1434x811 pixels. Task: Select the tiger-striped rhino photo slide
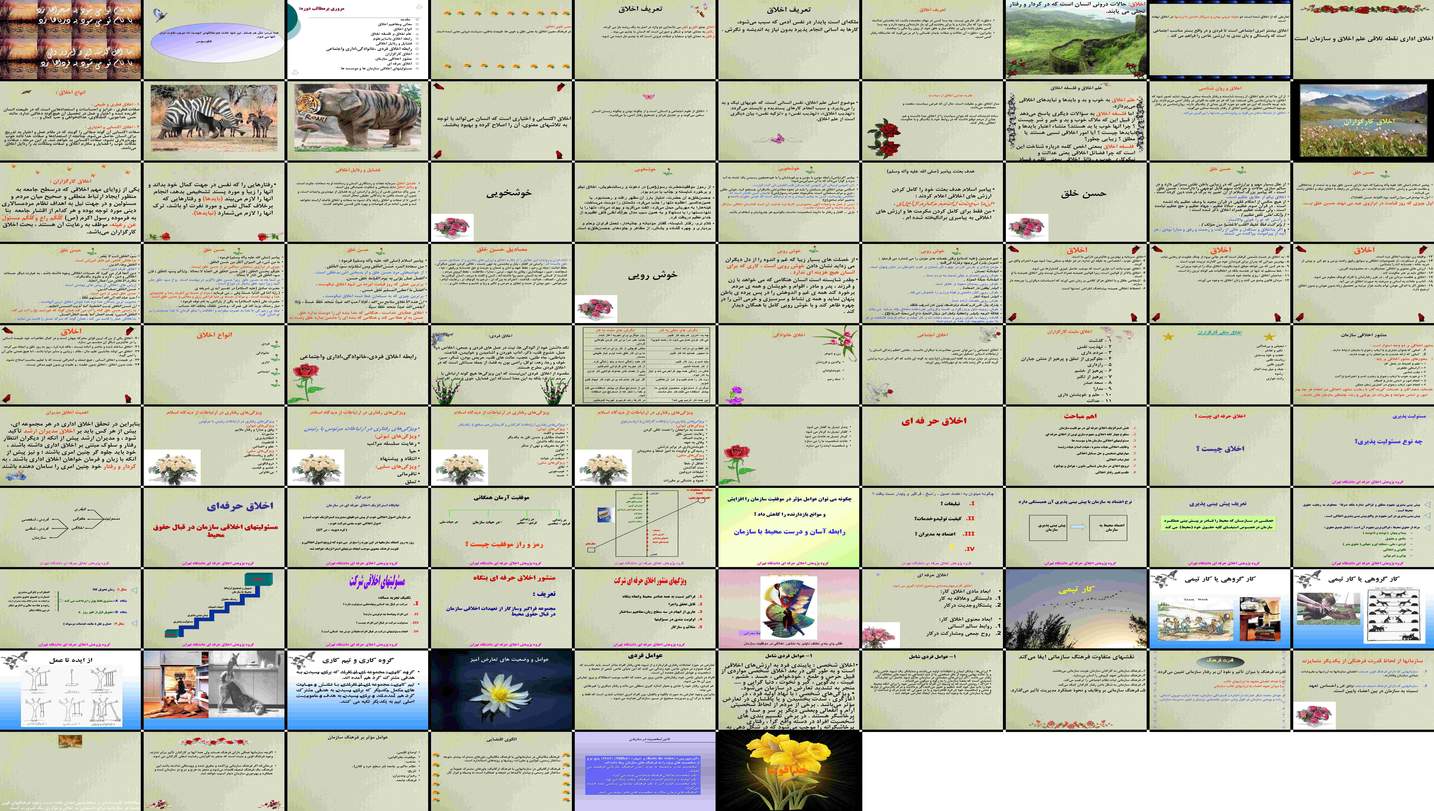[x=357, y=120]
